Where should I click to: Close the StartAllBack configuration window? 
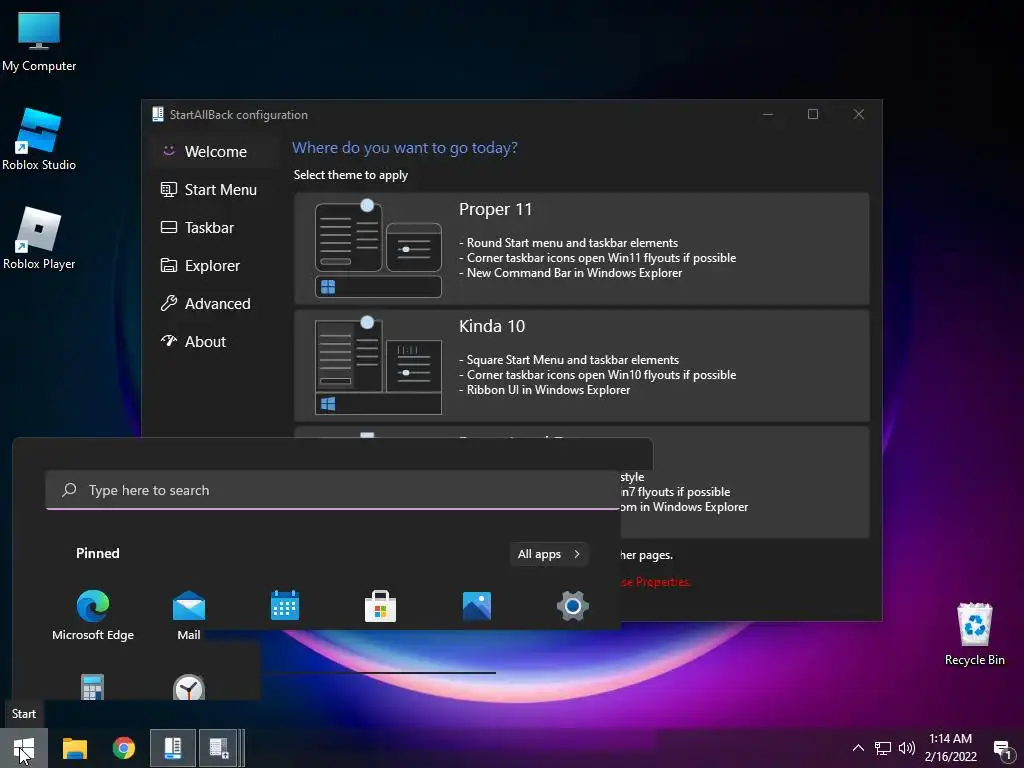point(859,114)
